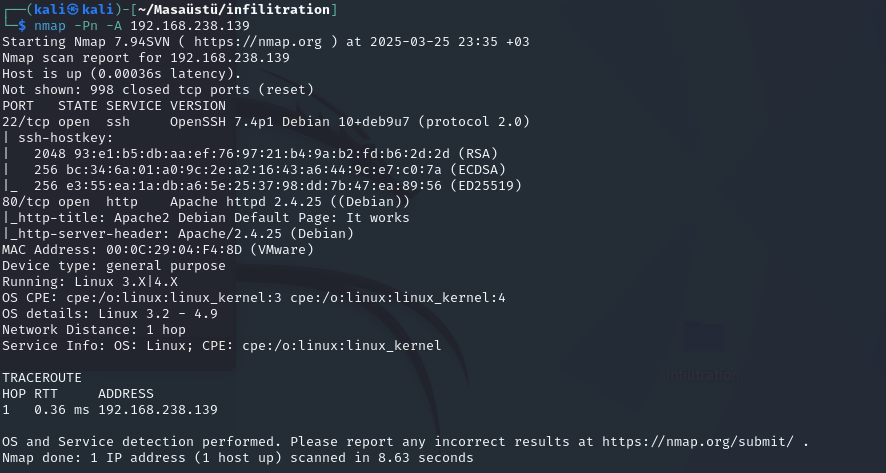Click the -A flag in the command
The width and height of the screenshot is (886, 473).
(114, 26)
